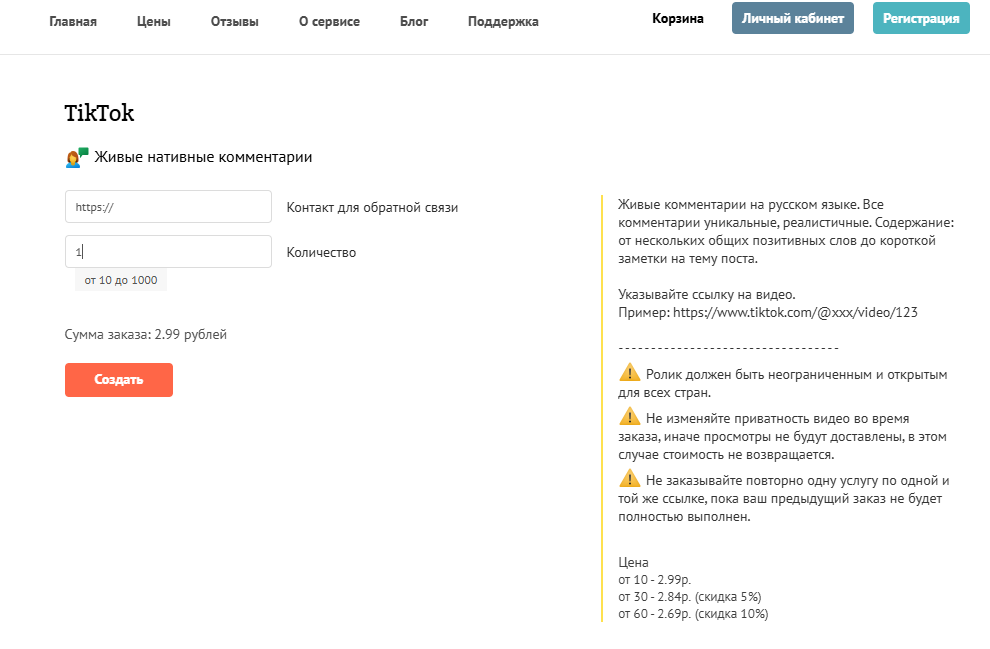The image size is (990, 649).
Task: Click the от 10 - 2.99р. price line
Action: 655,580
